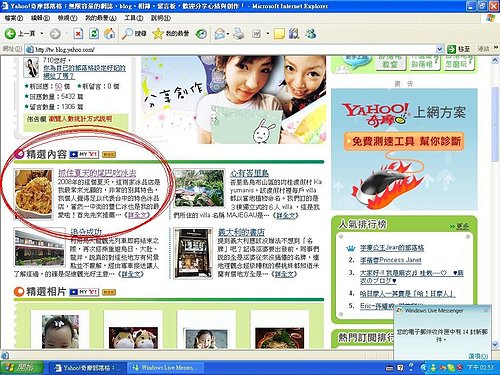Click the 選項 link in Messenger popup
500x375 pixels.
pyautogui.click(x=478, y=356)
